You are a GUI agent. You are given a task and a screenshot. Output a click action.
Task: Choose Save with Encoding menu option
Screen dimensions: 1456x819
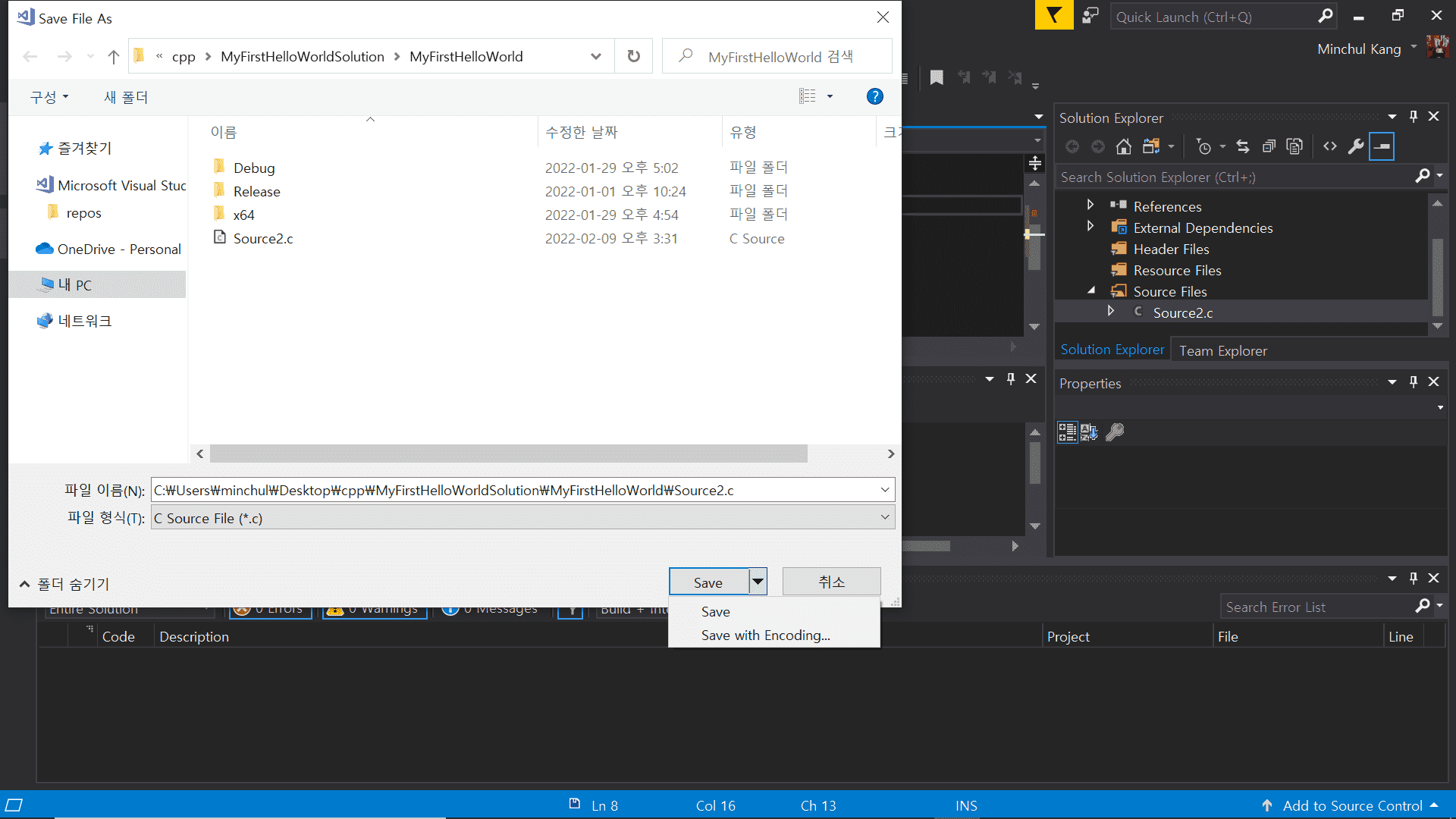coord(765,635)
